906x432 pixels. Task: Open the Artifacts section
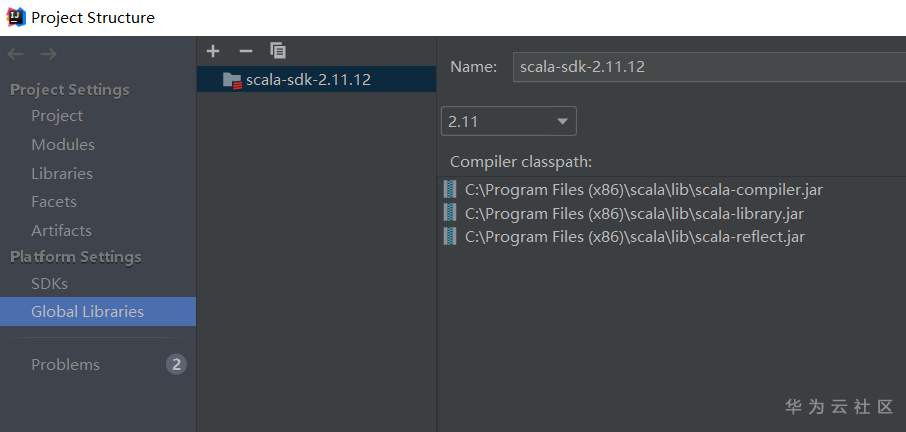61,231
